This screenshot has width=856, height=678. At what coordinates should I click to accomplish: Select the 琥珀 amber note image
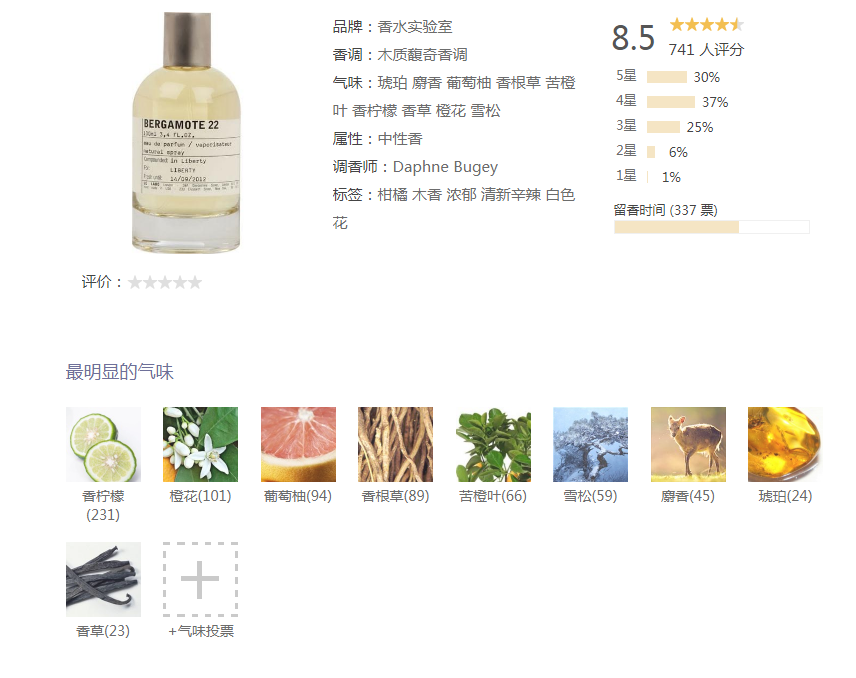[785, 444]
